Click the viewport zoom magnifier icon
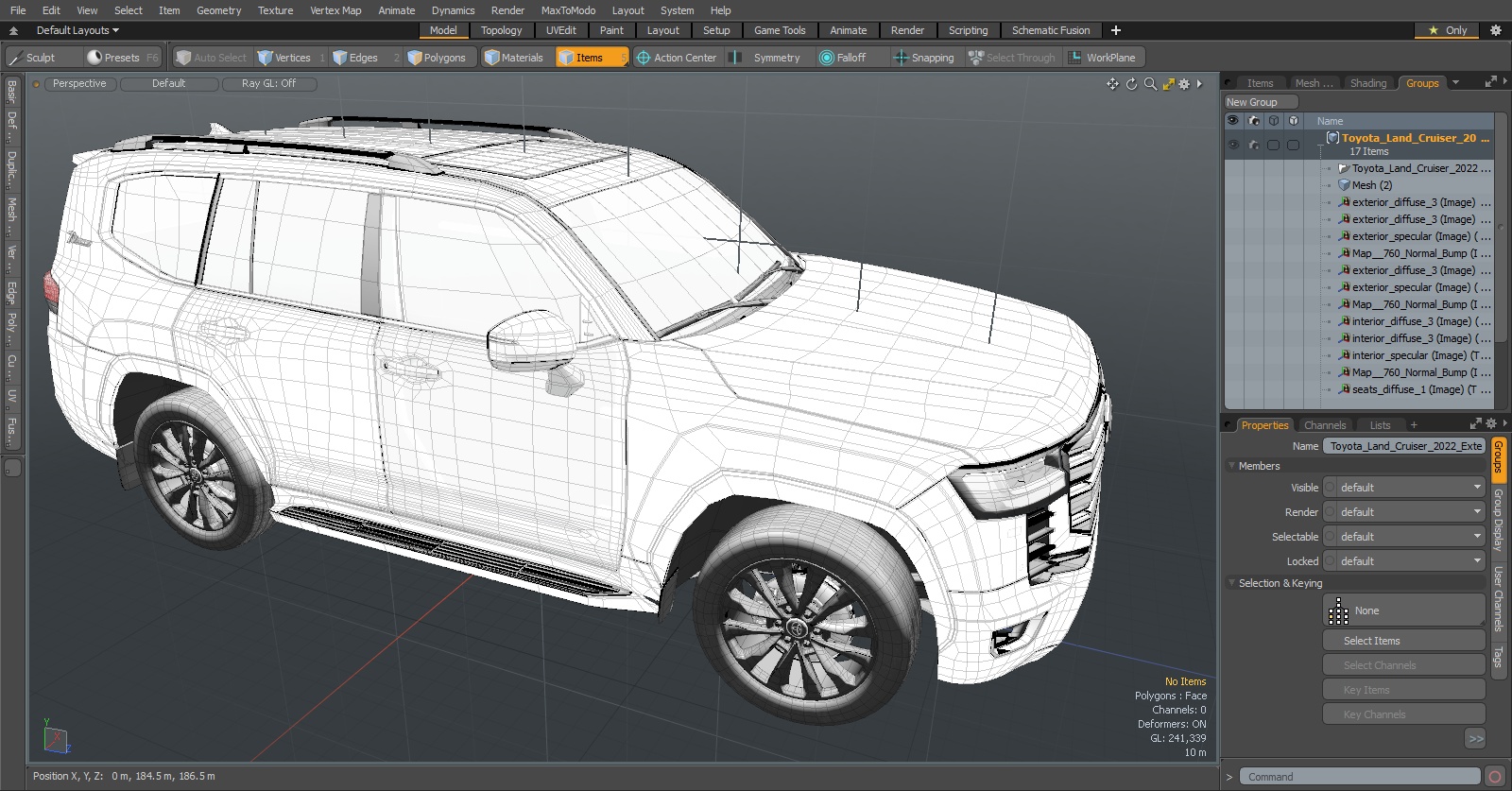Image resolution: width=1512 pixels, height=791 pixels. 1150,84
